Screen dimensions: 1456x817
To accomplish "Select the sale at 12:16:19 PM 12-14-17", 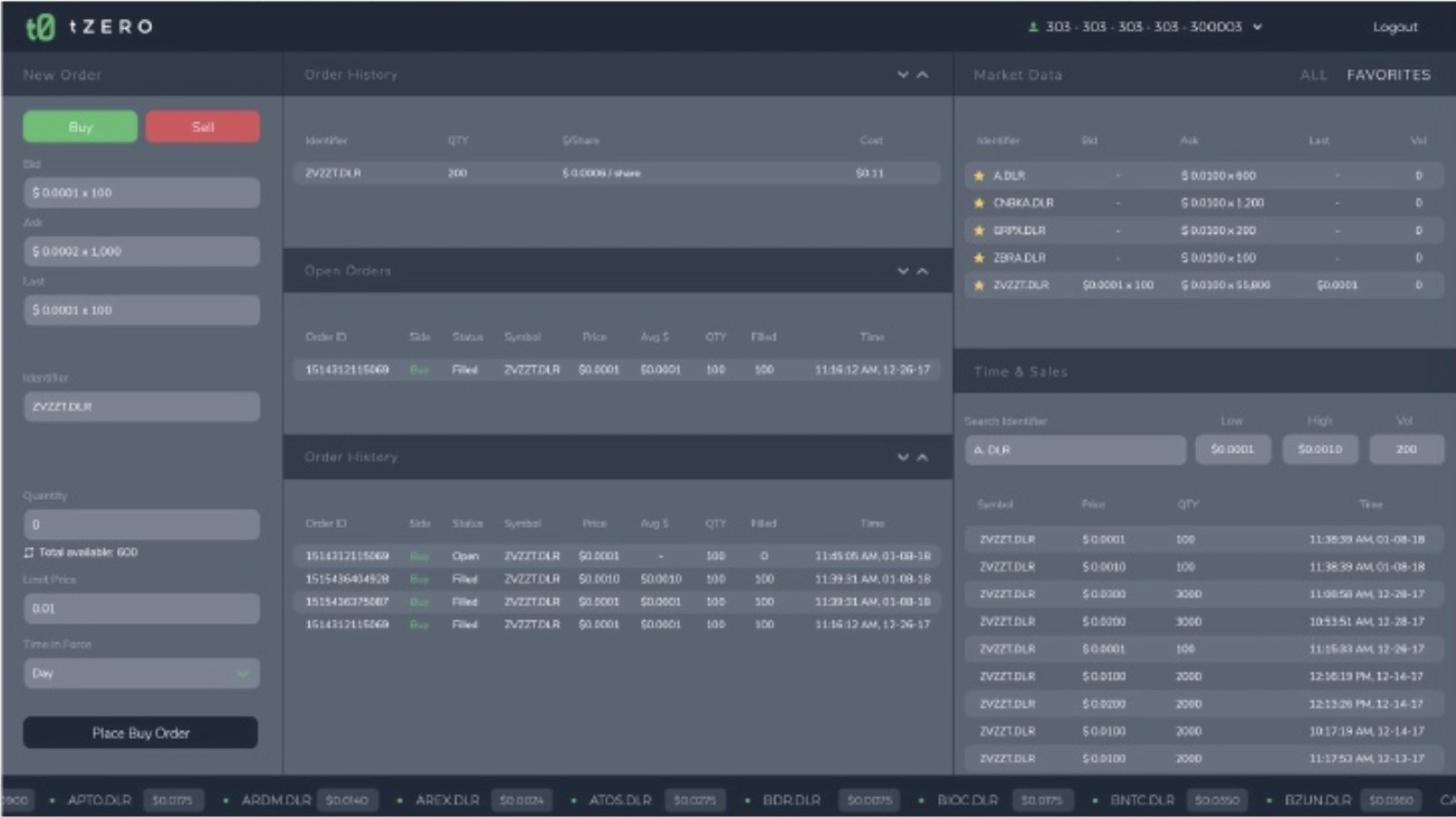I will 1203,677.
